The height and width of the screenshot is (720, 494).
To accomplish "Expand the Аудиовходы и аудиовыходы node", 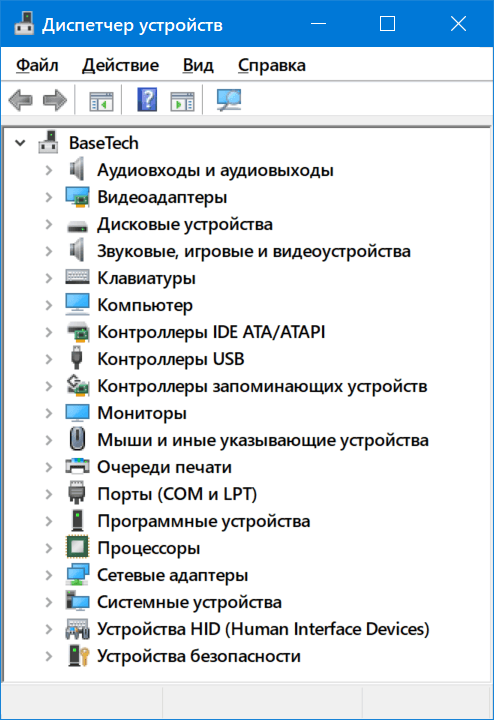I will click(x=49, y=170).
